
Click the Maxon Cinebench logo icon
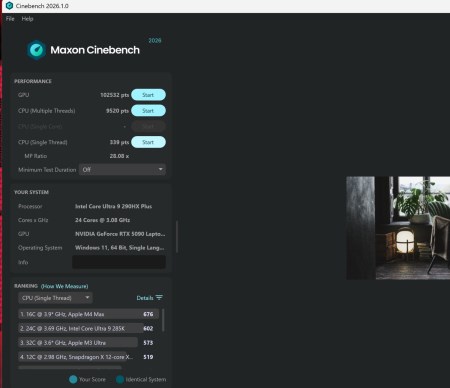[x=36, y=50]
